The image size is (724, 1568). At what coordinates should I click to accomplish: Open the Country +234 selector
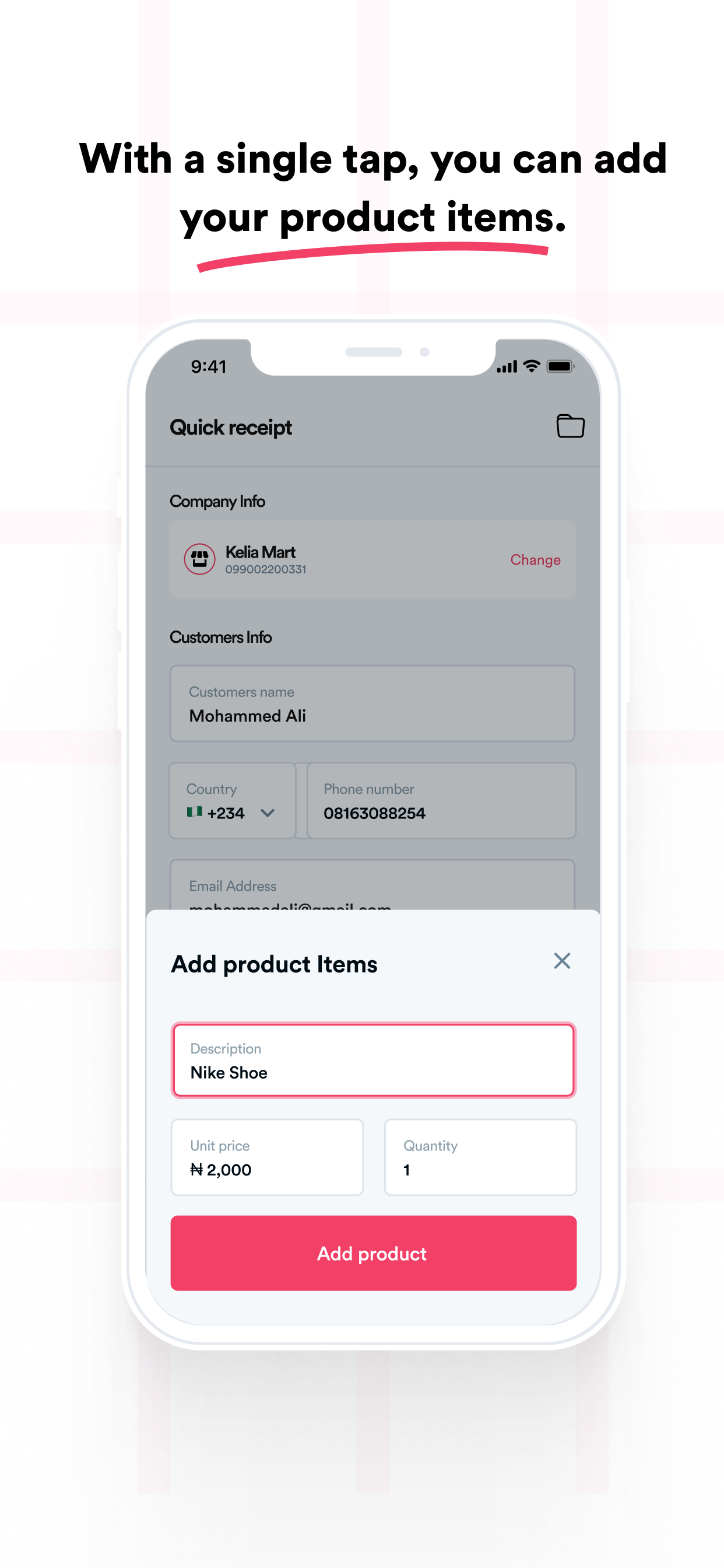click(233, 800)
